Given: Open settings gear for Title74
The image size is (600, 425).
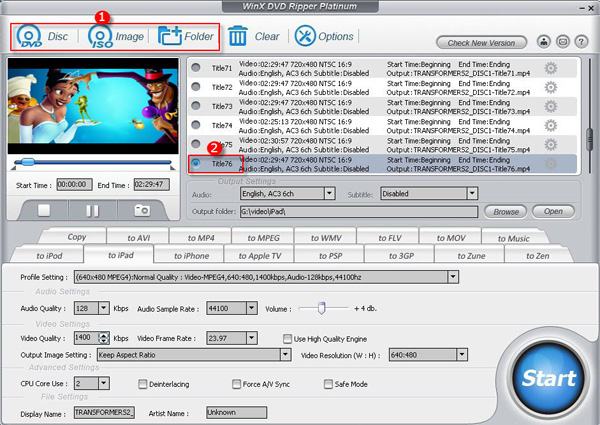Looking at the screenshot, I should click(x=551, y=125).
